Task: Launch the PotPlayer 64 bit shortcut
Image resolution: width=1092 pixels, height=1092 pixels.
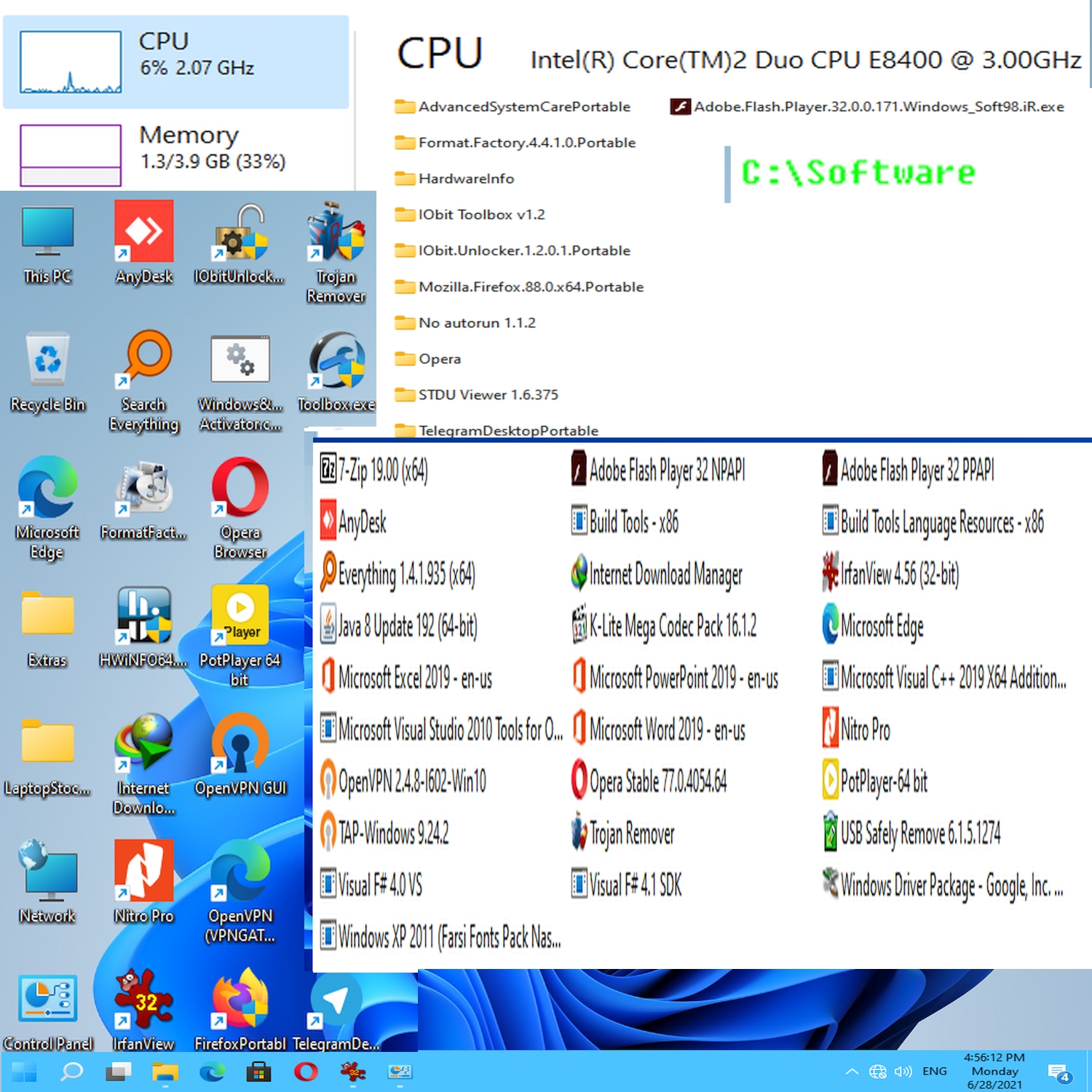Action: tap(240, 637)
